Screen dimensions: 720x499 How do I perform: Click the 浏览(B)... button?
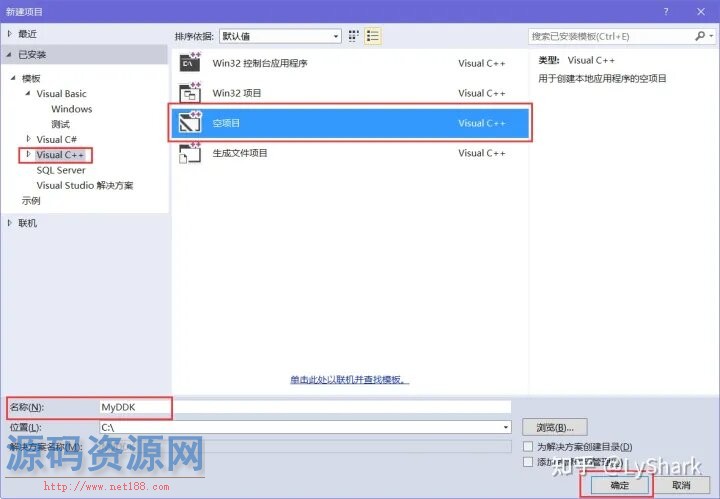click(x=555, y=427)
